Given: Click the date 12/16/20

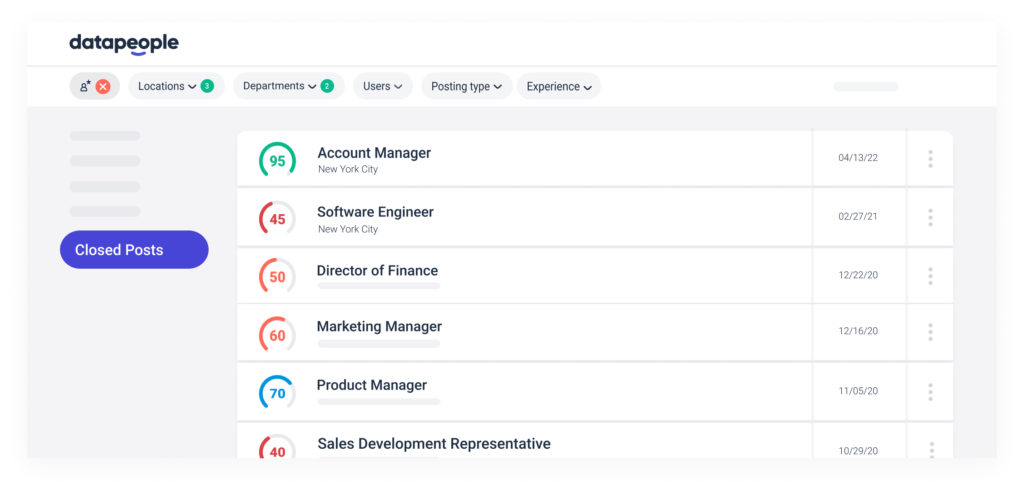Looking at the screenshot, I should click(858, 331).
